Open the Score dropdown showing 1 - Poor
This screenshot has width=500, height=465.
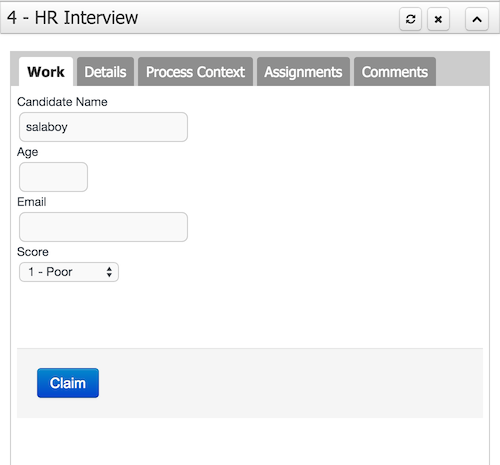69,272
